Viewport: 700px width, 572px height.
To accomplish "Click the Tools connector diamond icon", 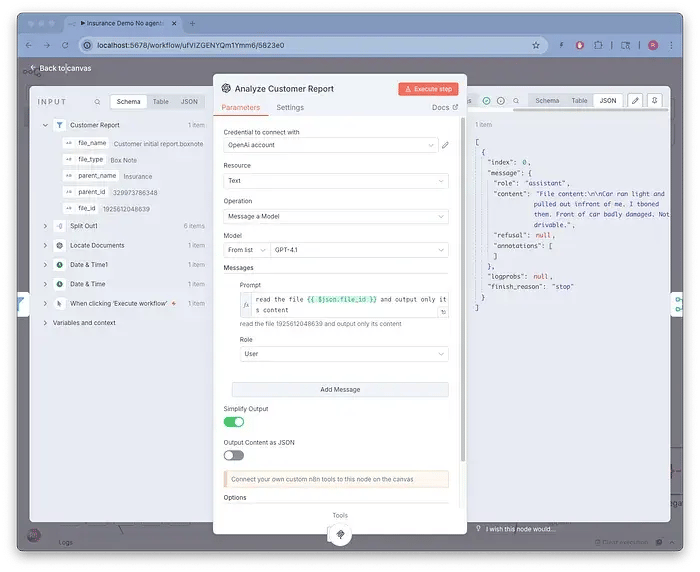I will 340,534.
